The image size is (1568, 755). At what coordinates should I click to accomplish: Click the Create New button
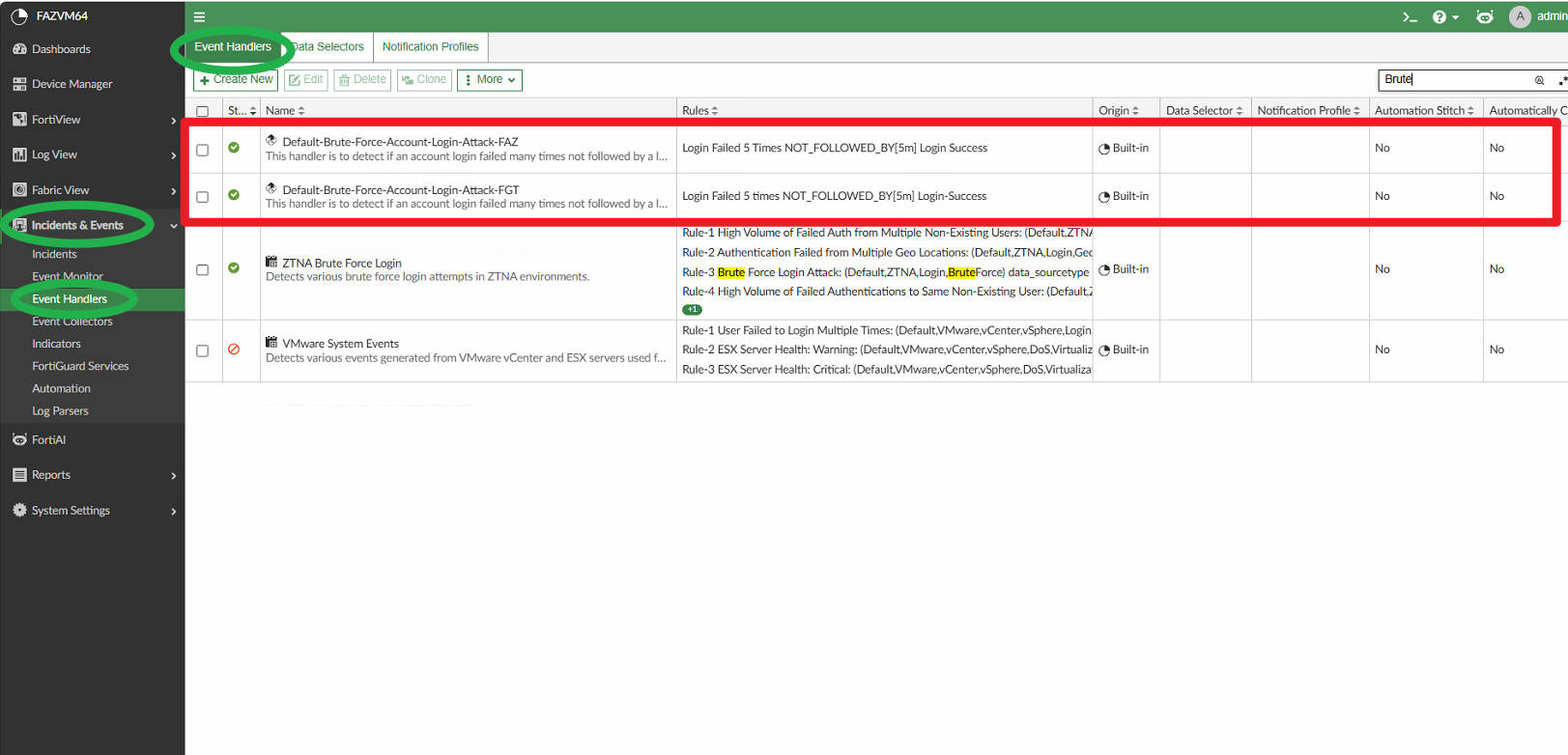click(x=236, y=80)
